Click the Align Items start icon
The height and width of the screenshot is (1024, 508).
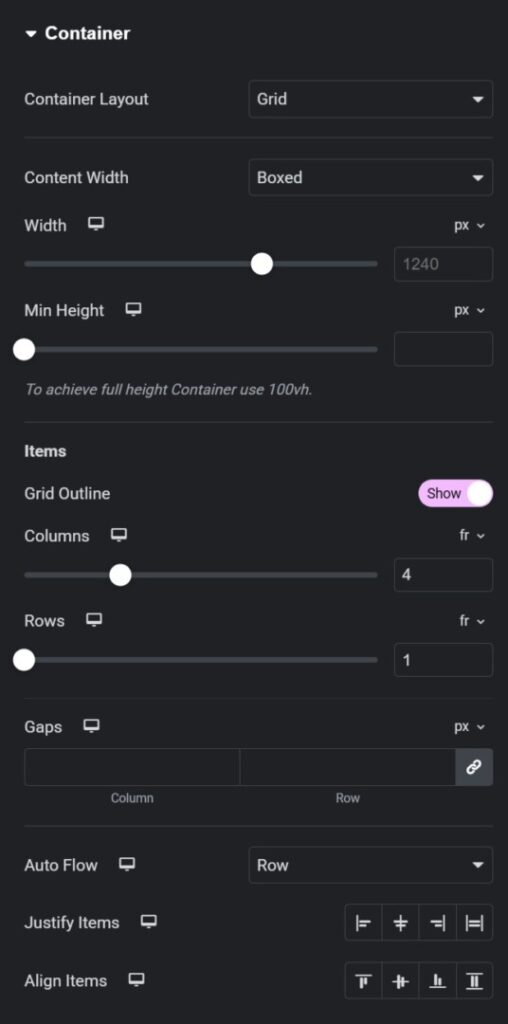363,980
